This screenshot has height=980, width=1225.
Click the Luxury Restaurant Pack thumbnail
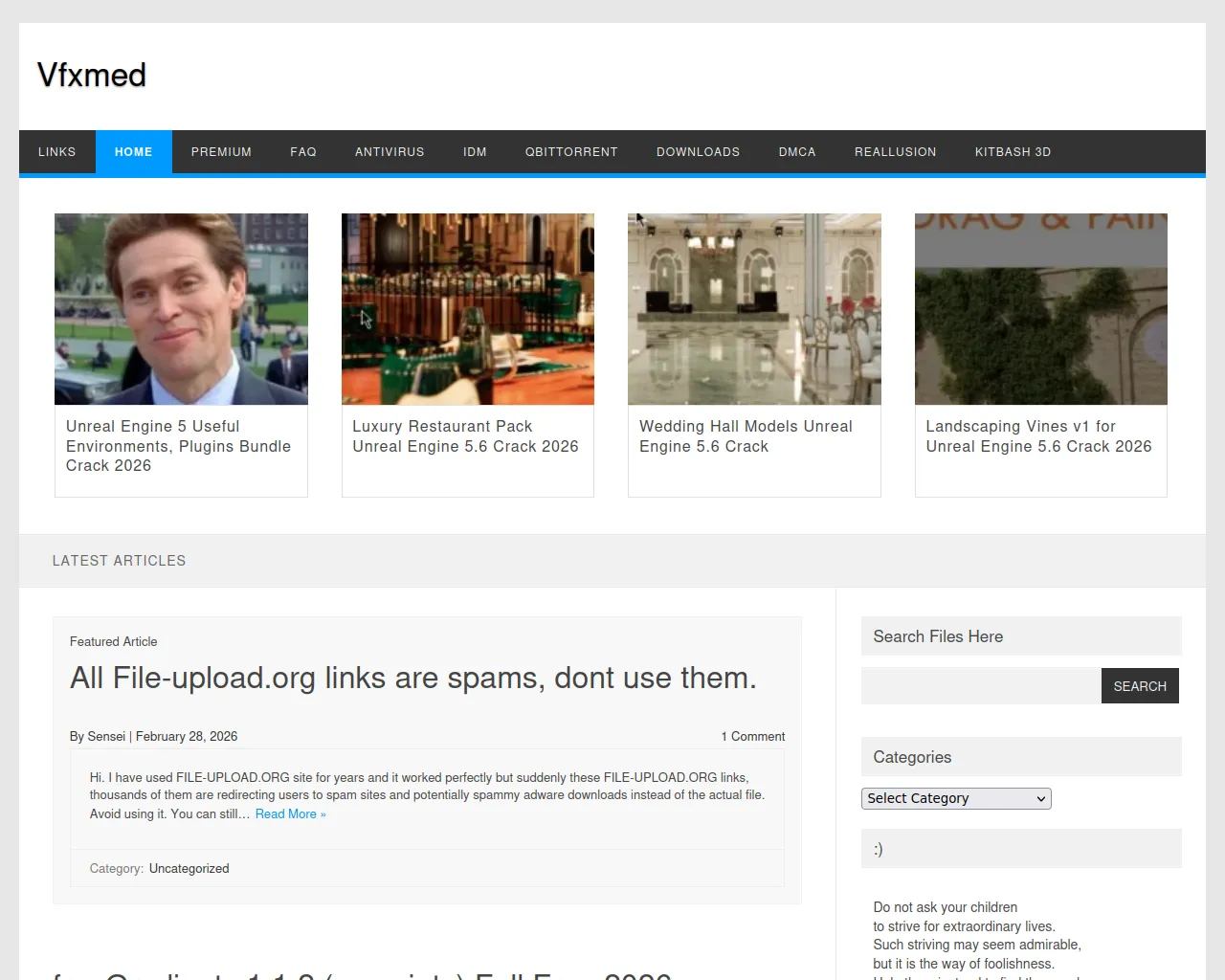coord(467,308)
